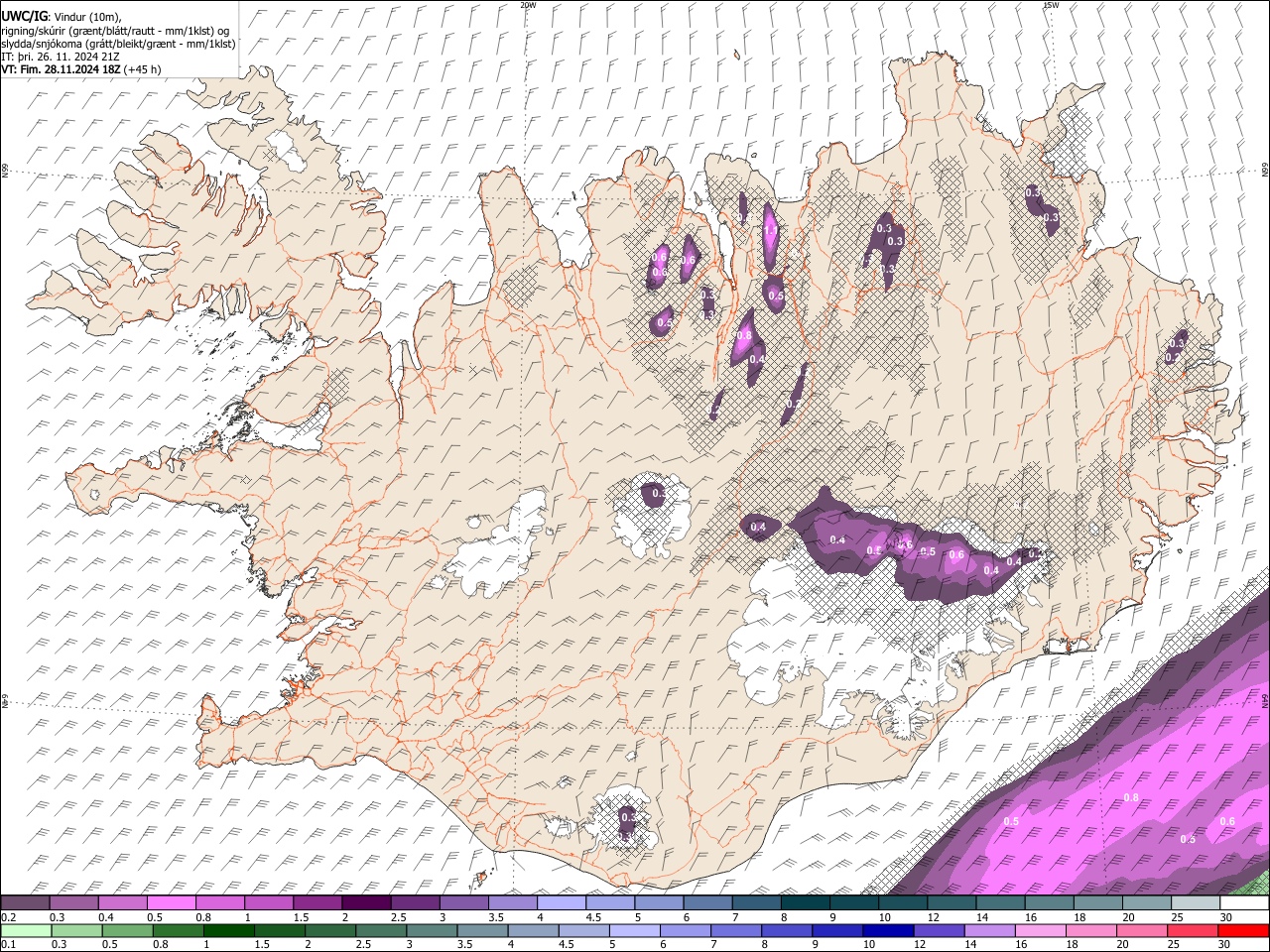Select the bright red 30 swatch in bottom legend row
Viewport: 1270px width, 952px height.
tap(1243, 930)
